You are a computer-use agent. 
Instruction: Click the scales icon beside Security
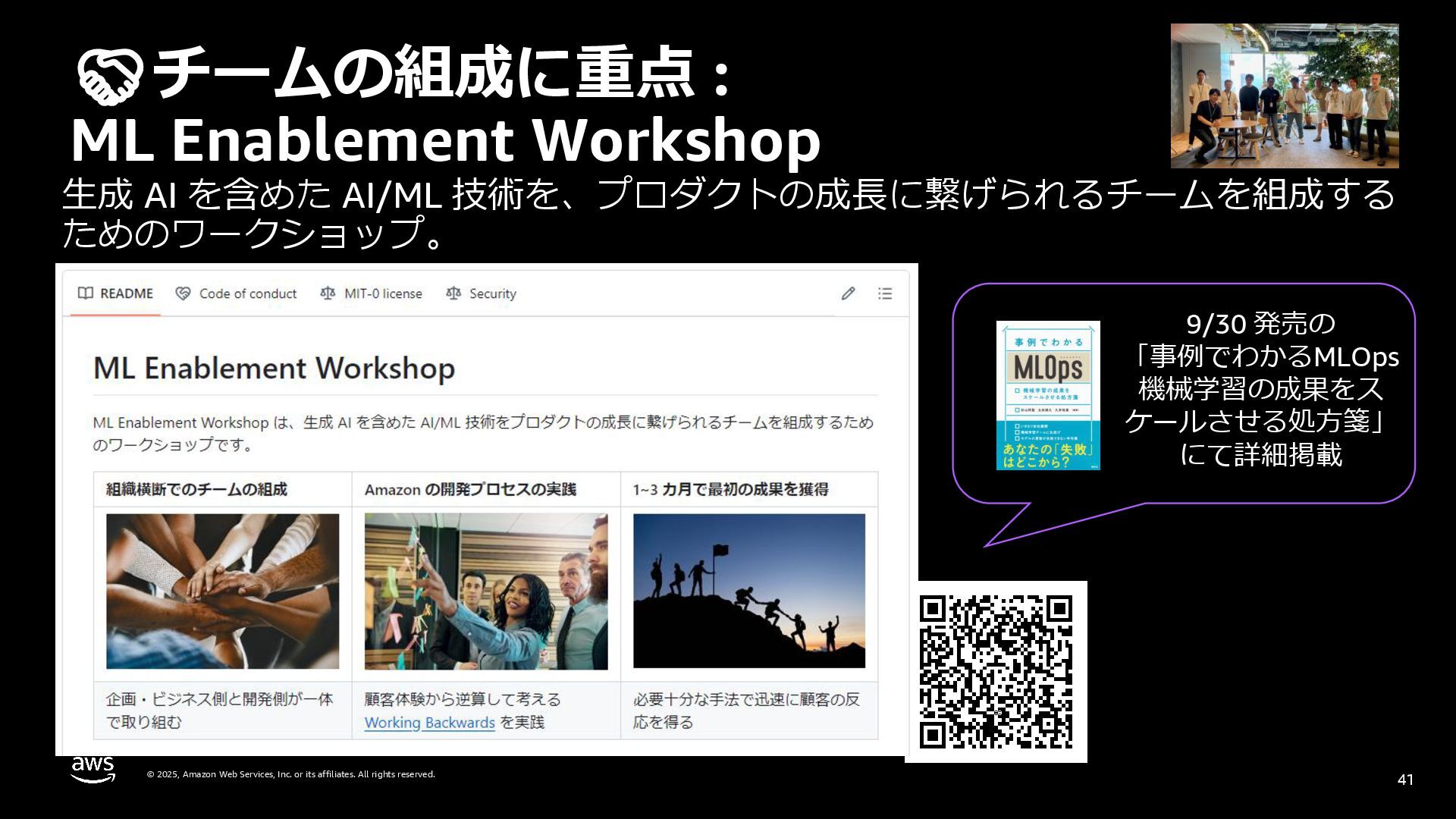453,293
